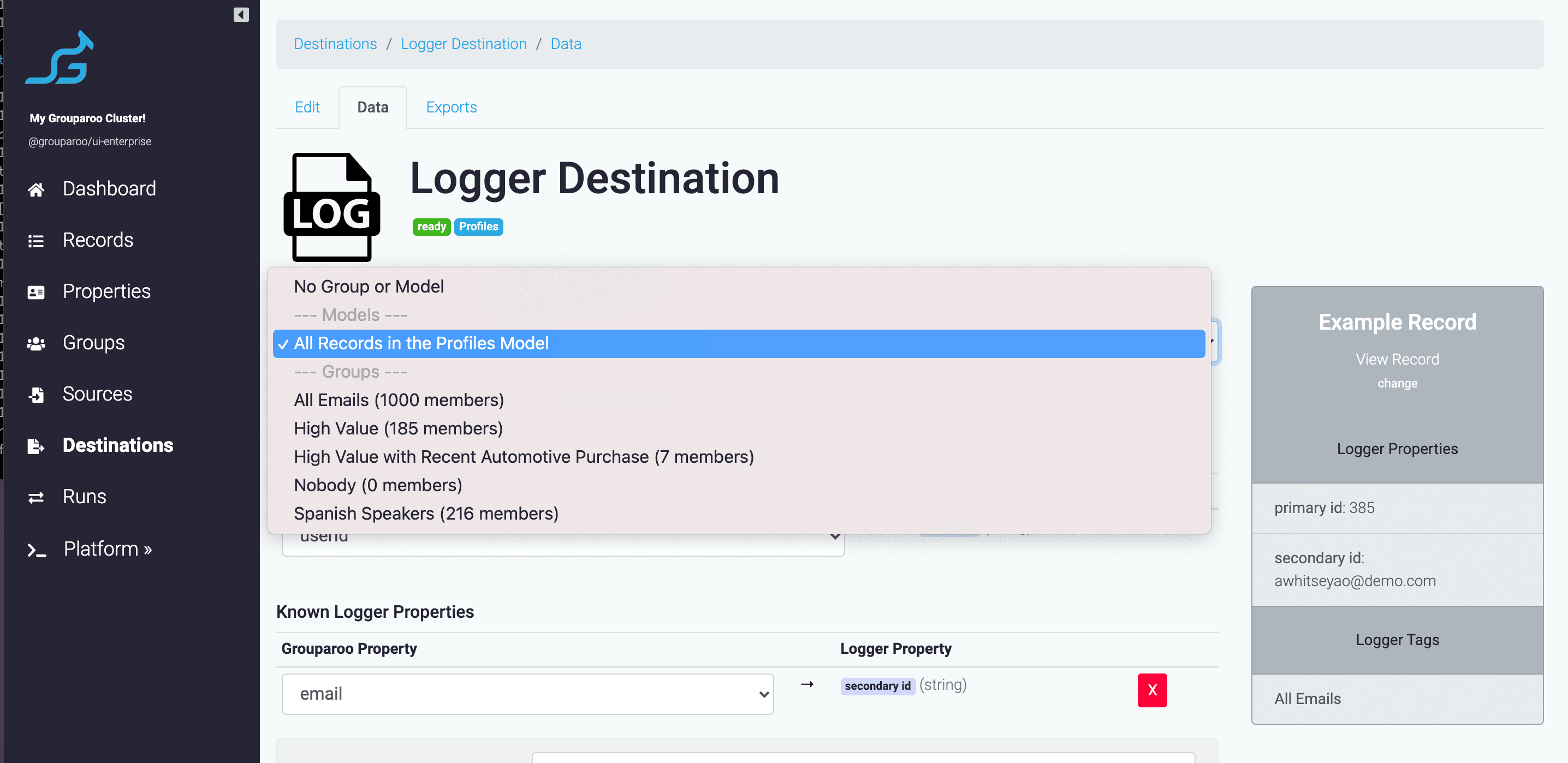This screenshot has width=1568, height=763.
Task: Navigate to Properties section
Action: pyautogui.click(x=107, y=290)
